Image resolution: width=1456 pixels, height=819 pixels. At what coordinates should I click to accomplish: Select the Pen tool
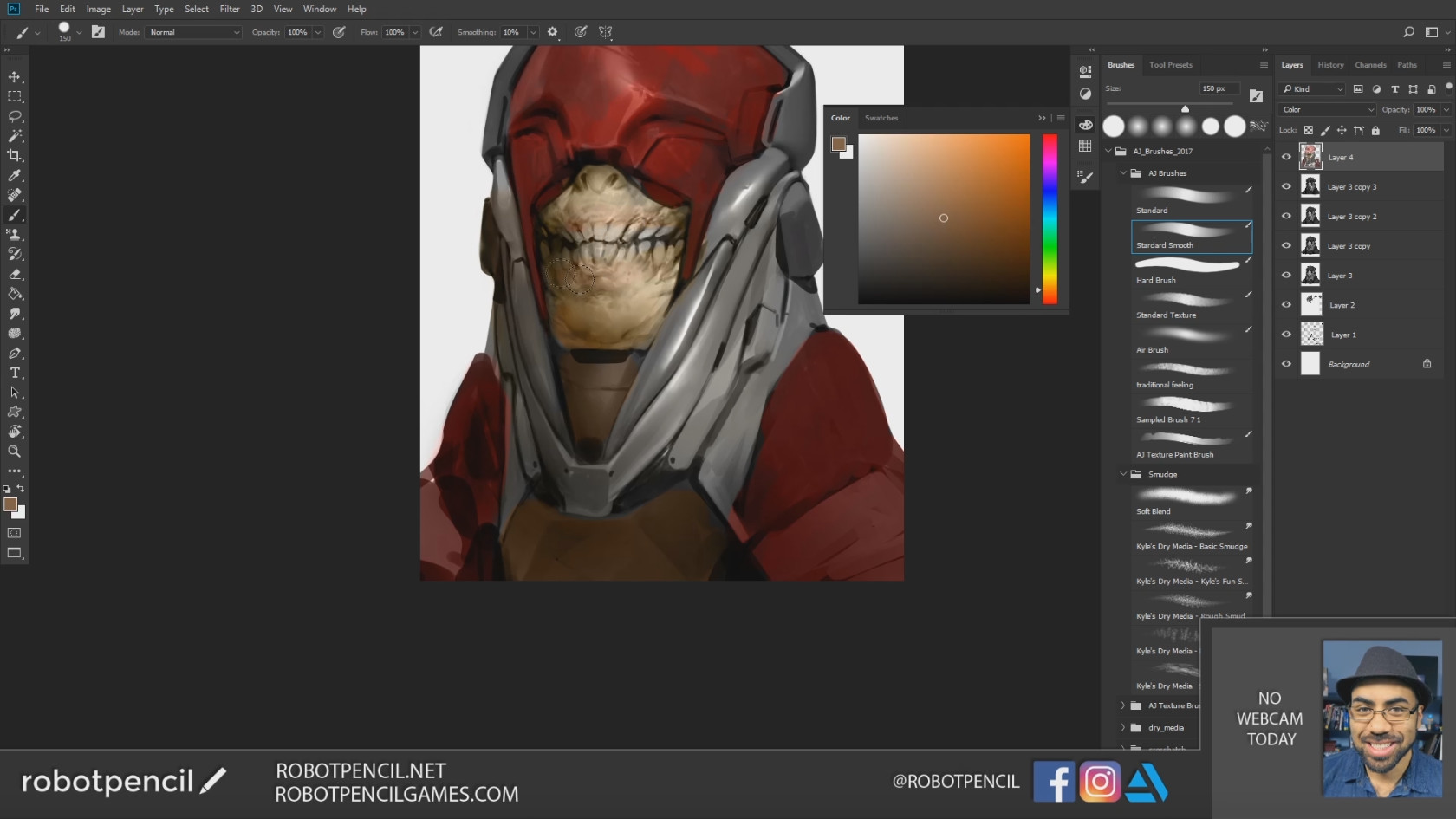pos(15,353)
